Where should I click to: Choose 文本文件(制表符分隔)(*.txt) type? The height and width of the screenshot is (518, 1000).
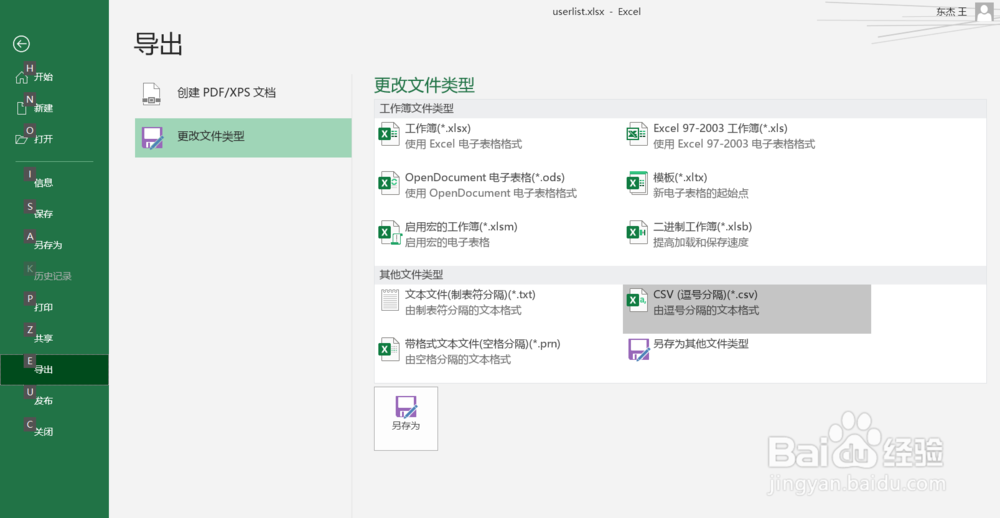(498, 309)
